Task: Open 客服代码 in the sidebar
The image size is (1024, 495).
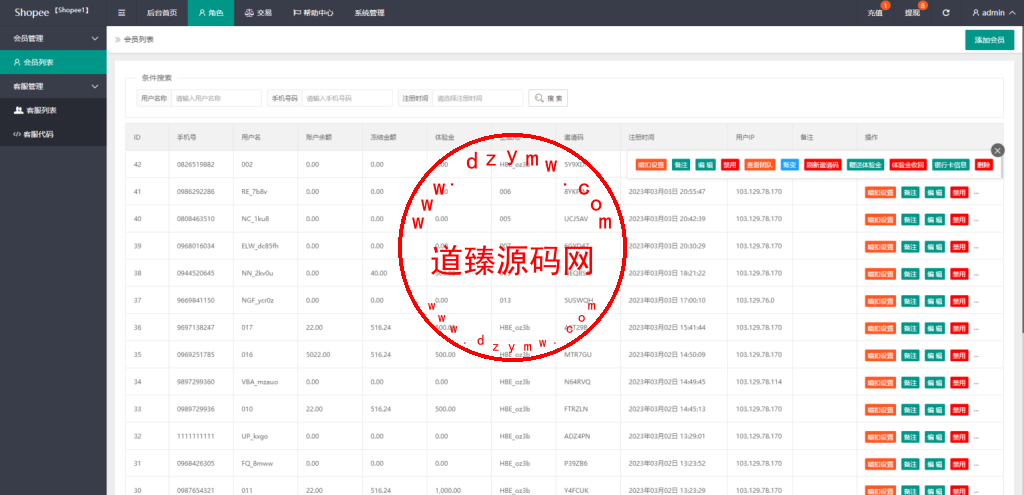Action: 54,135
